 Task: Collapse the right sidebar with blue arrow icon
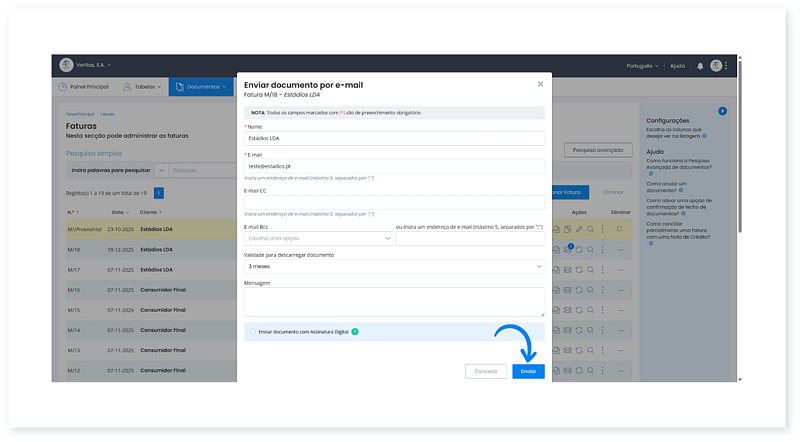pos(722,111)
